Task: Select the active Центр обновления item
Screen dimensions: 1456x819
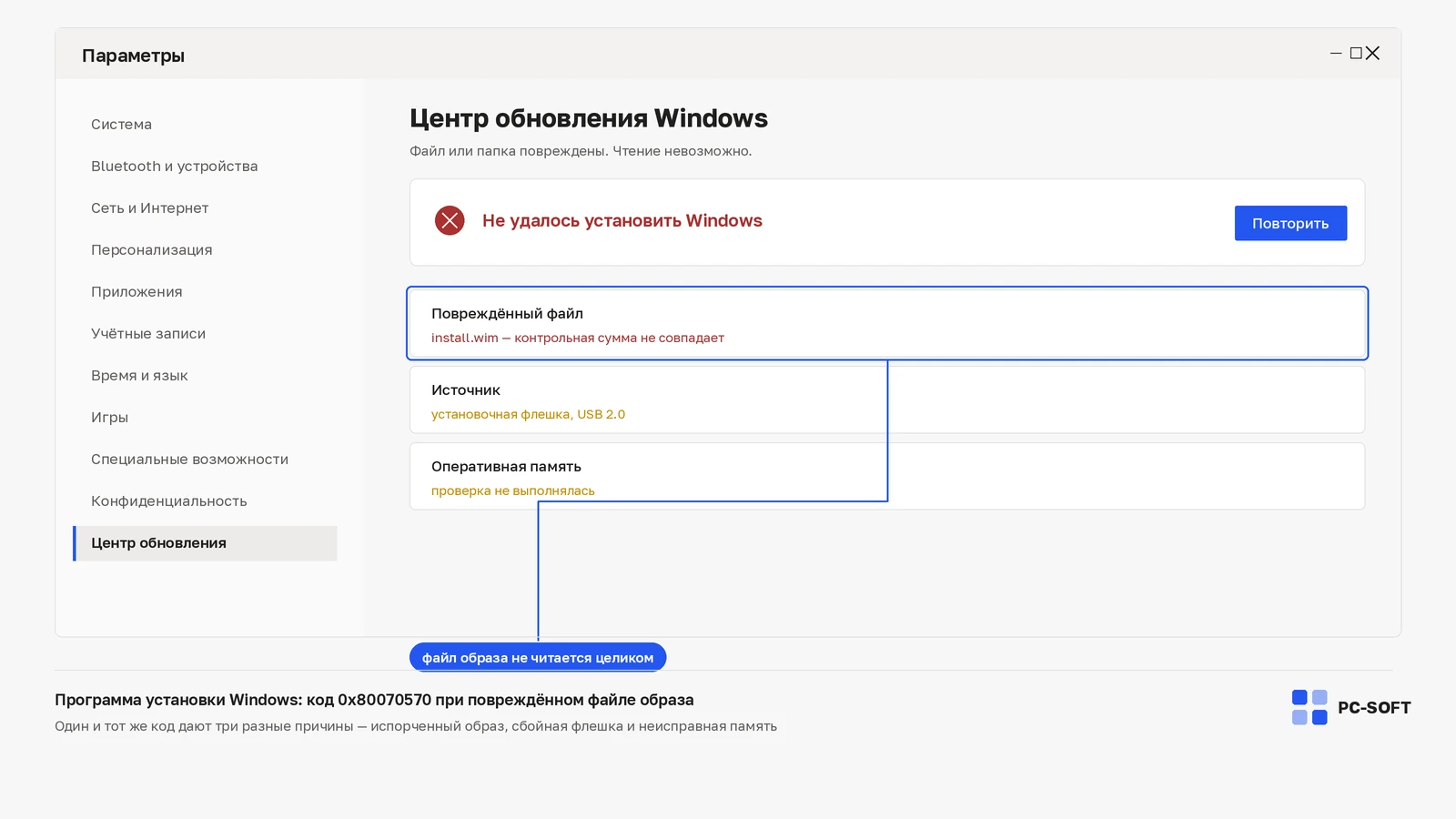Action: click(x=205, y=543)
